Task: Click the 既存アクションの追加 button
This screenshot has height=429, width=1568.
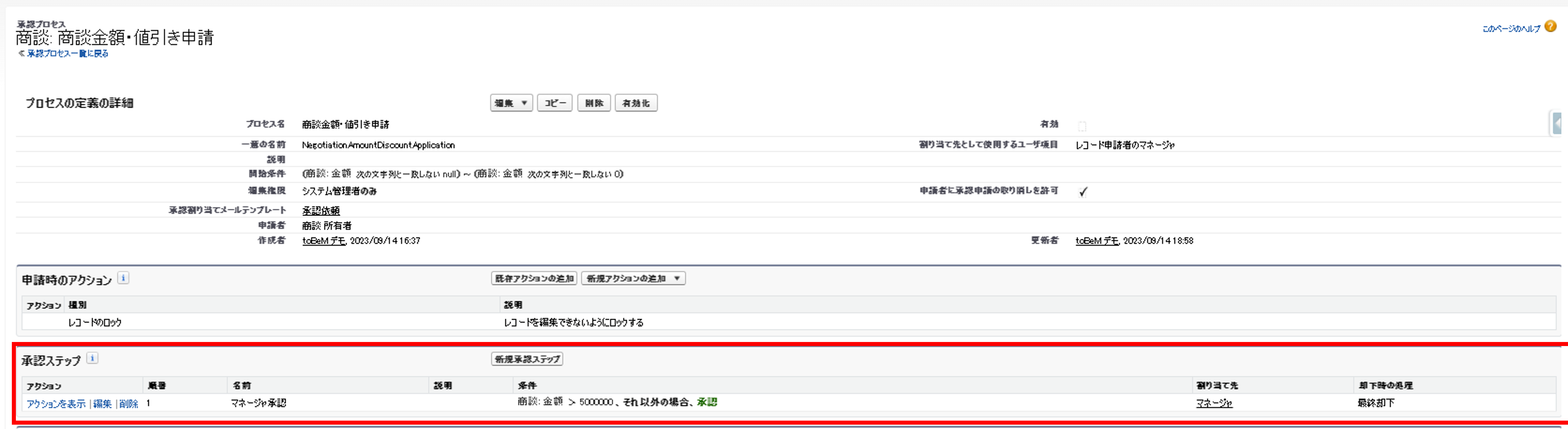Action: click(534, 278)
